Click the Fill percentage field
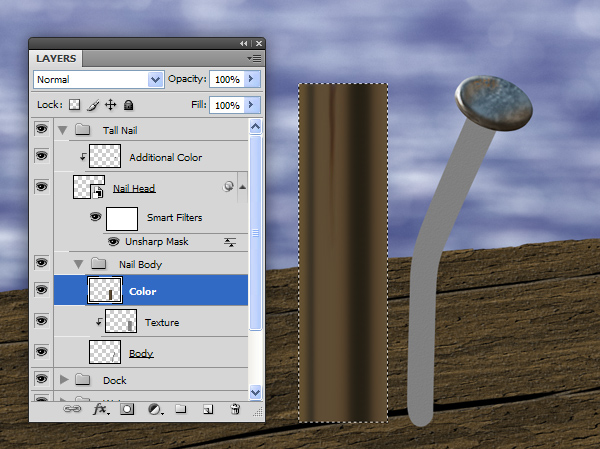The width and height of the screenshot is (600, 449). [227, 105]
